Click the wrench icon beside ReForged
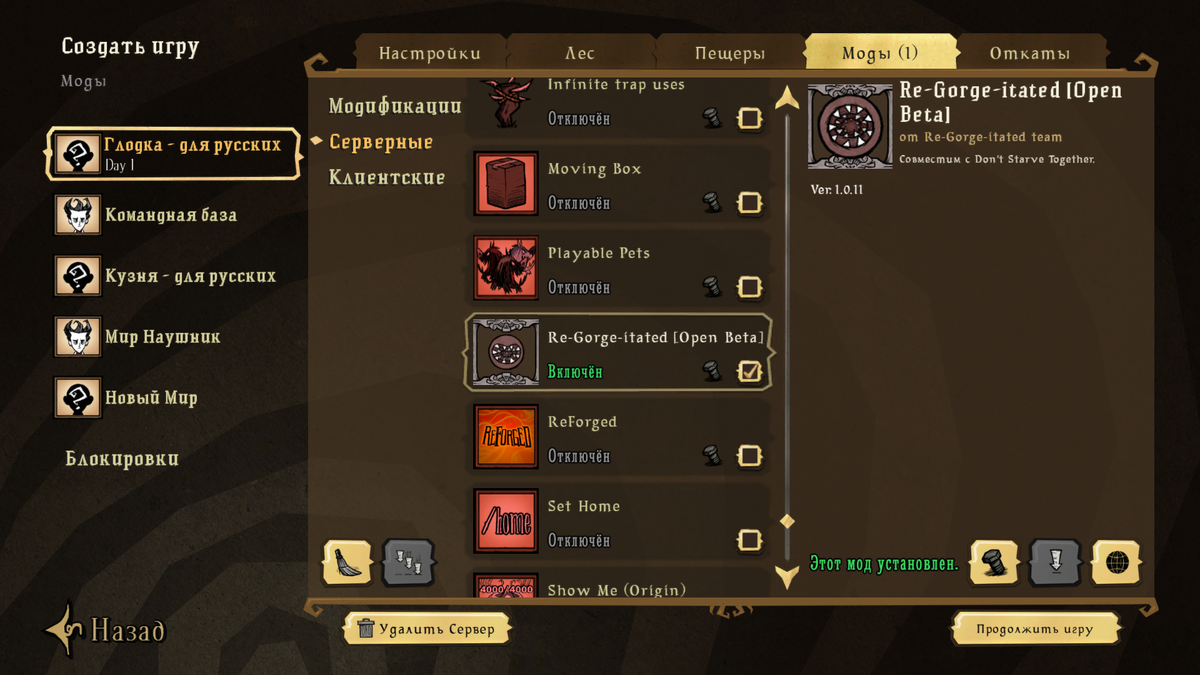Image resolution: width=1200 pixels, height=675 pixels. 712,456
